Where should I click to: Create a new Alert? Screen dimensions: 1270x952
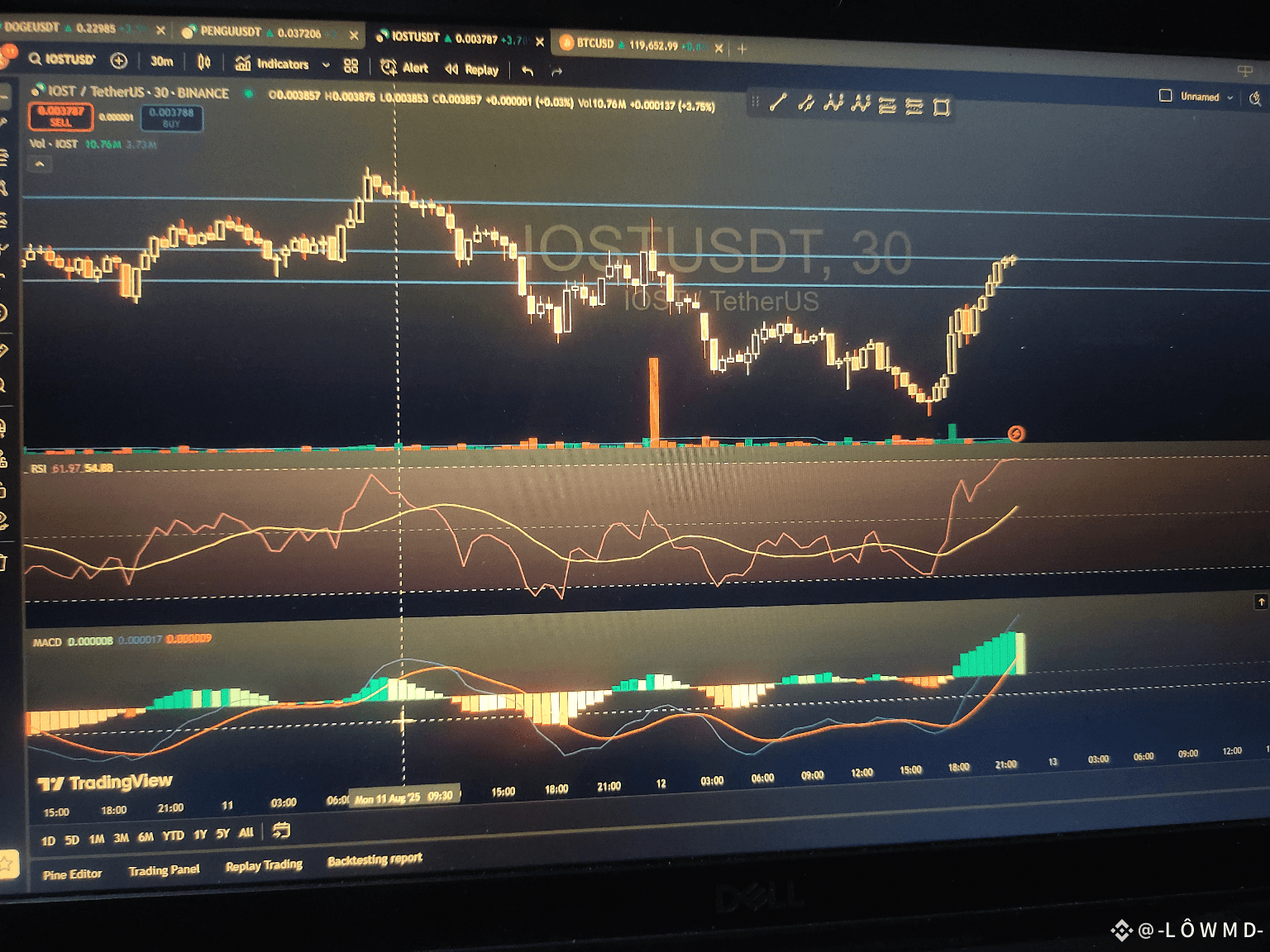tap(404, 68)
